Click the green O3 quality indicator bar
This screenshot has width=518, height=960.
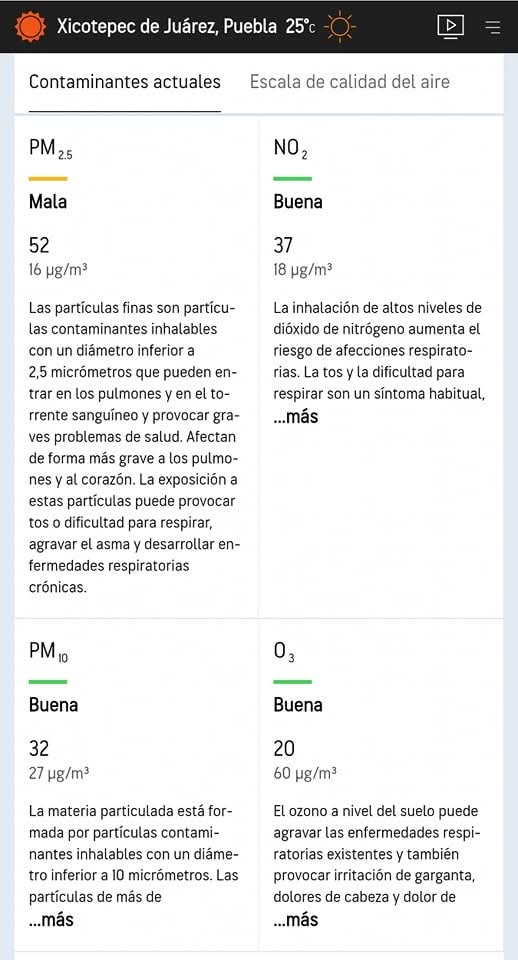(293, 681)
